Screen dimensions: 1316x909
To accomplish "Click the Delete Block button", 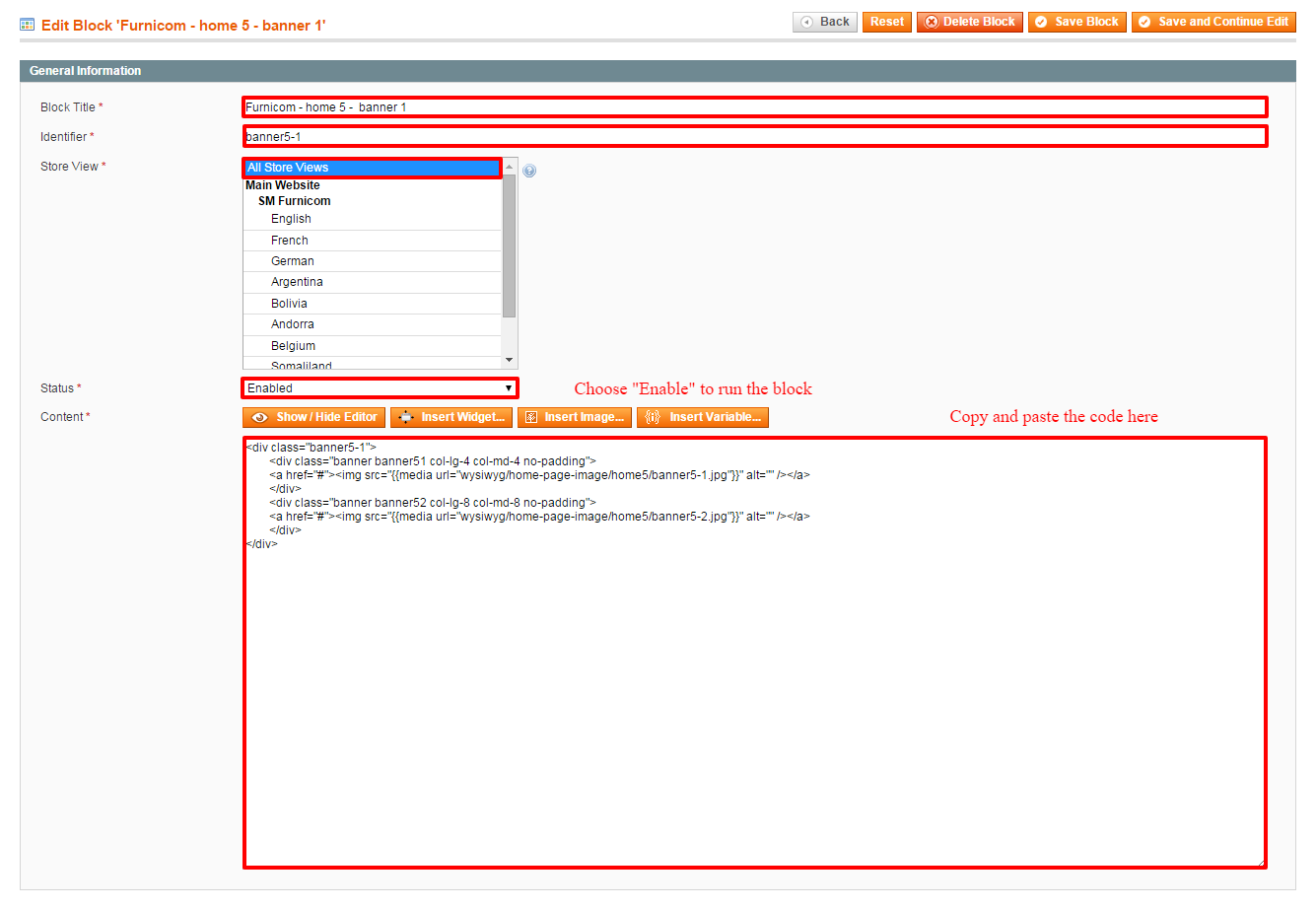I will click(x=969, y=22).
